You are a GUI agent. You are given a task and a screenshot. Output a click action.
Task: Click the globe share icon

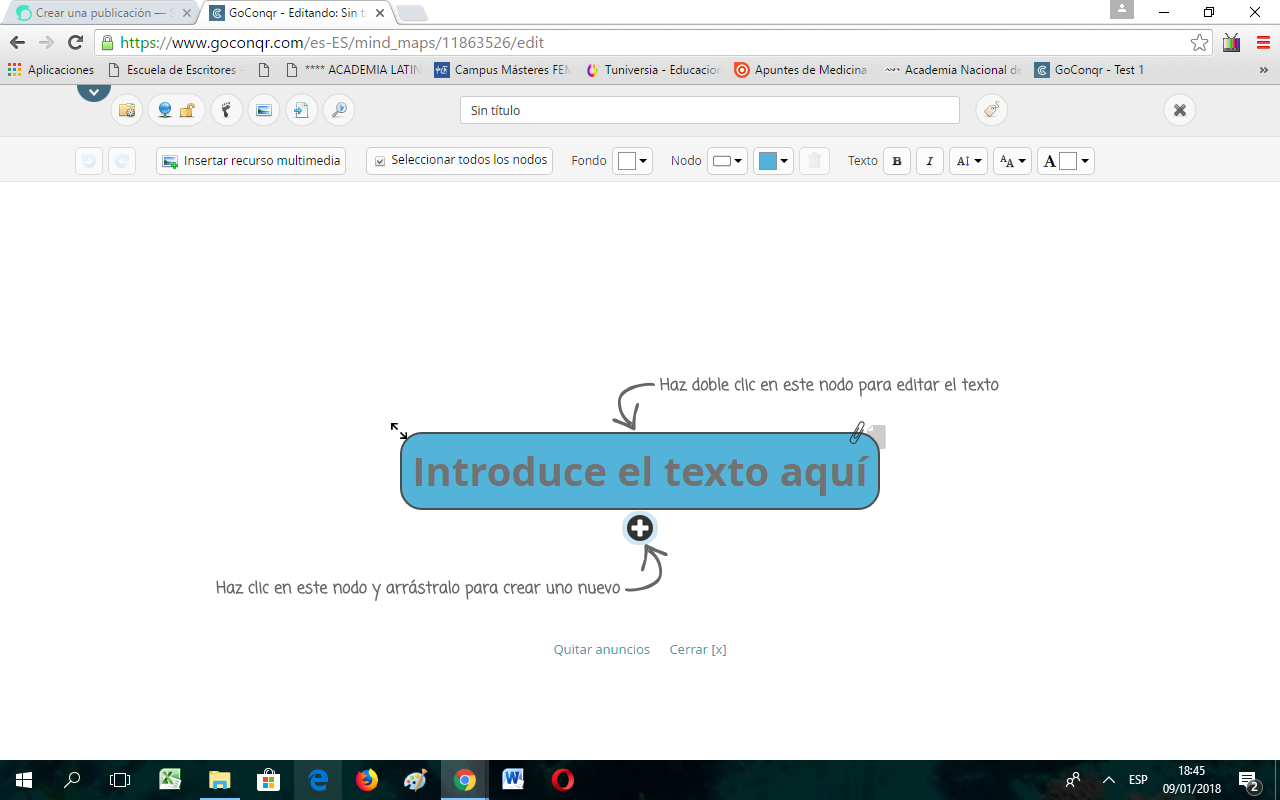click(164, 110)
